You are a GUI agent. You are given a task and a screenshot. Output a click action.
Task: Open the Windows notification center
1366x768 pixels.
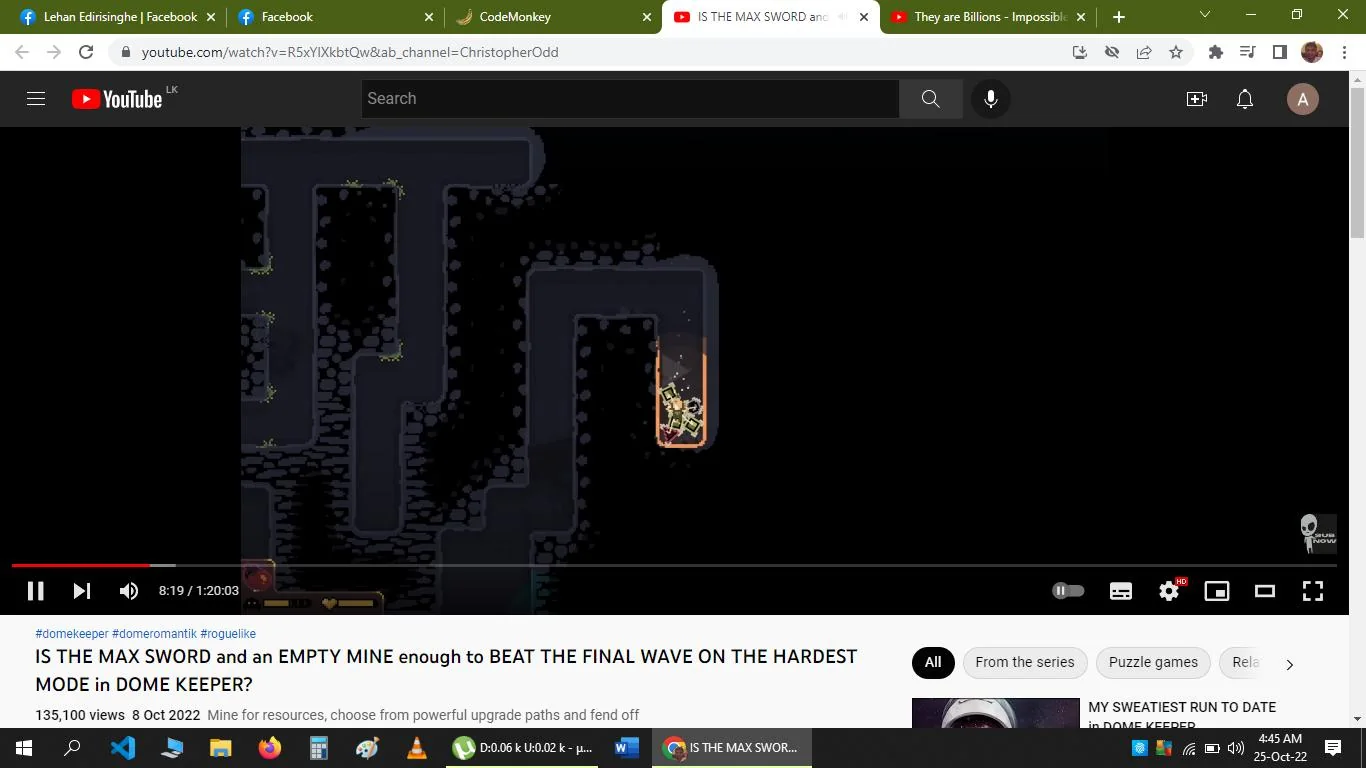(x=1333, y=748)
